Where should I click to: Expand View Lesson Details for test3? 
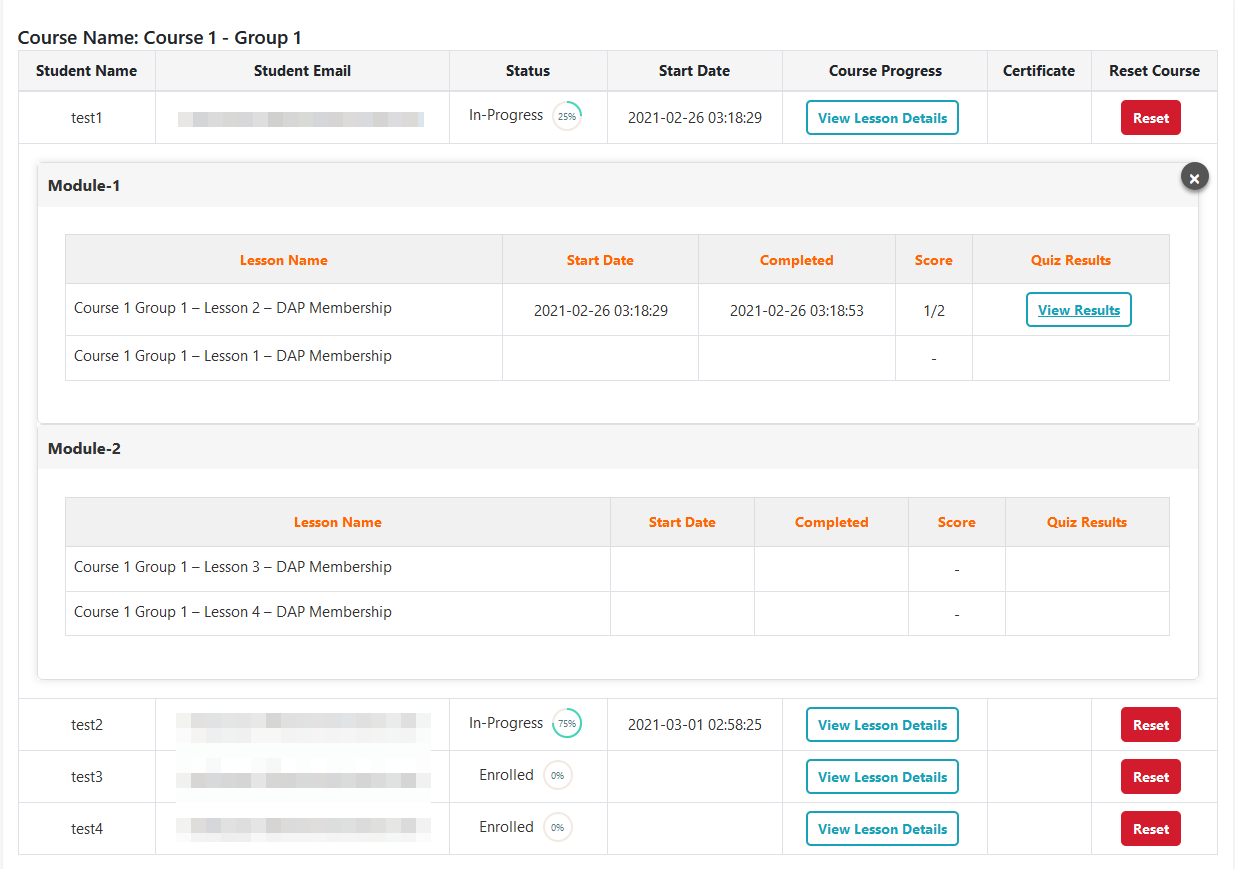pyautogui.click(x=882, y=777)
